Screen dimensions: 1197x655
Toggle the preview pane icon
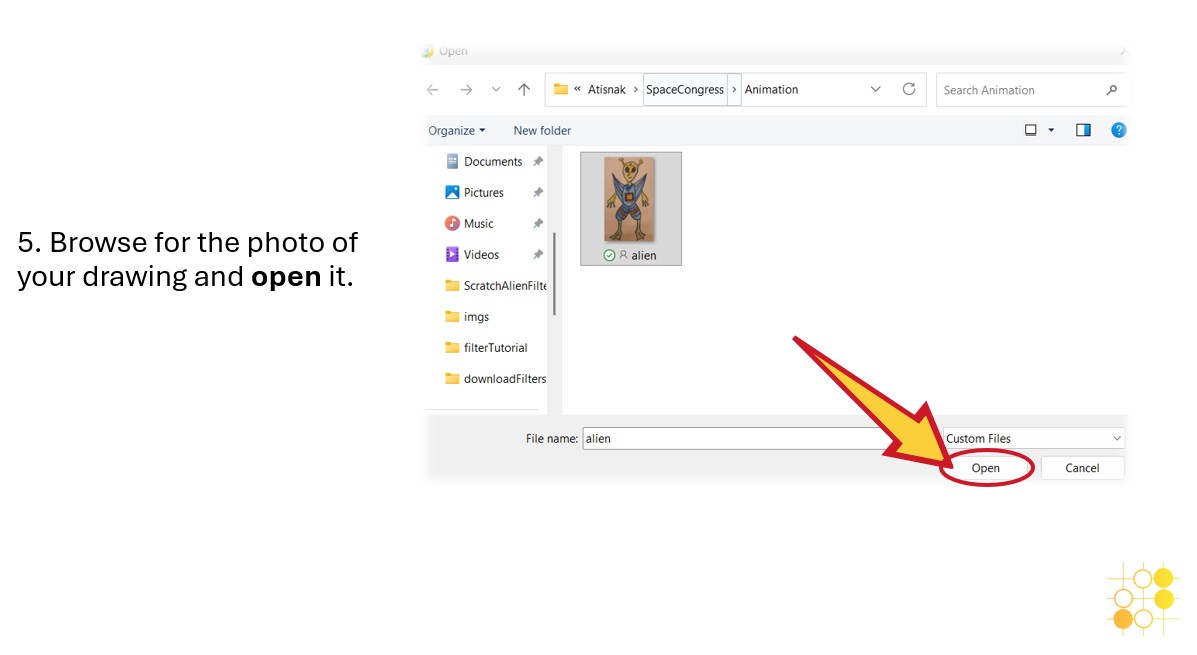1083,130
